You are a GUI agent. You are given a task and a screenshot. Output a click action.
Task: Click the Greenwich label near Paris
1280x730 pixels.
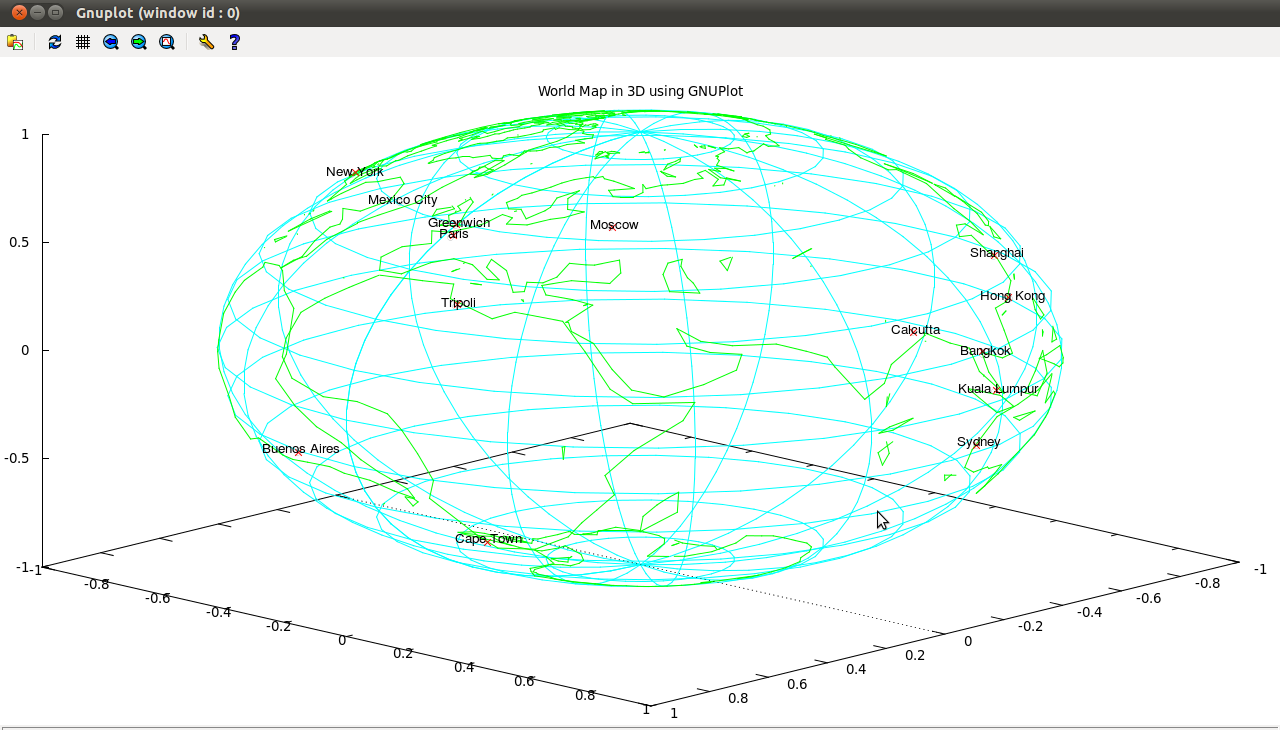click(457, 222)
